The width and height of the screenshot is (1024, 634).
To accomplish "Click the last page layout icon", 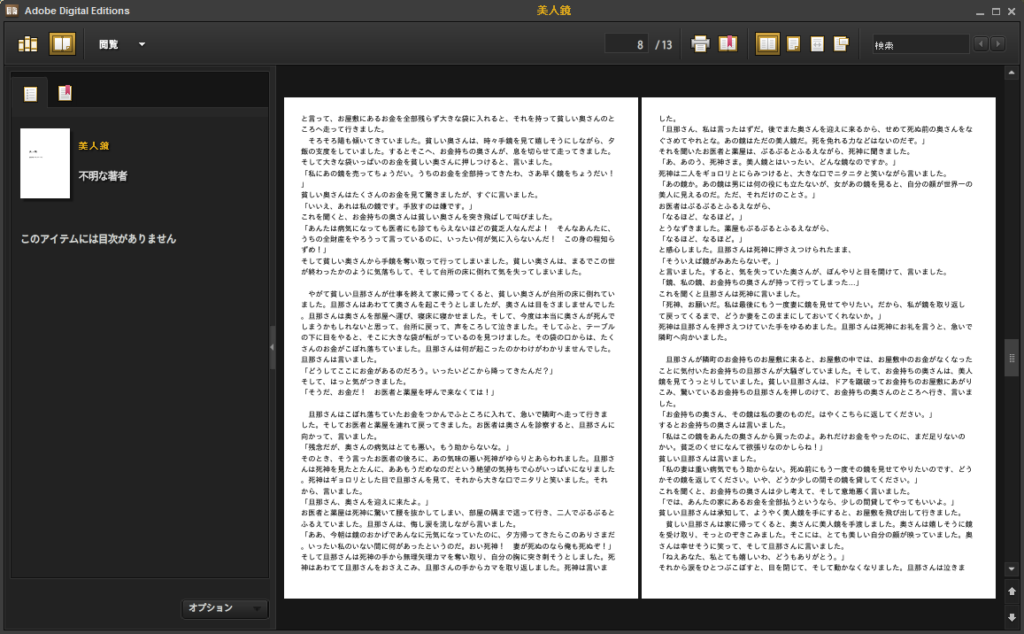I will (842, 44).
